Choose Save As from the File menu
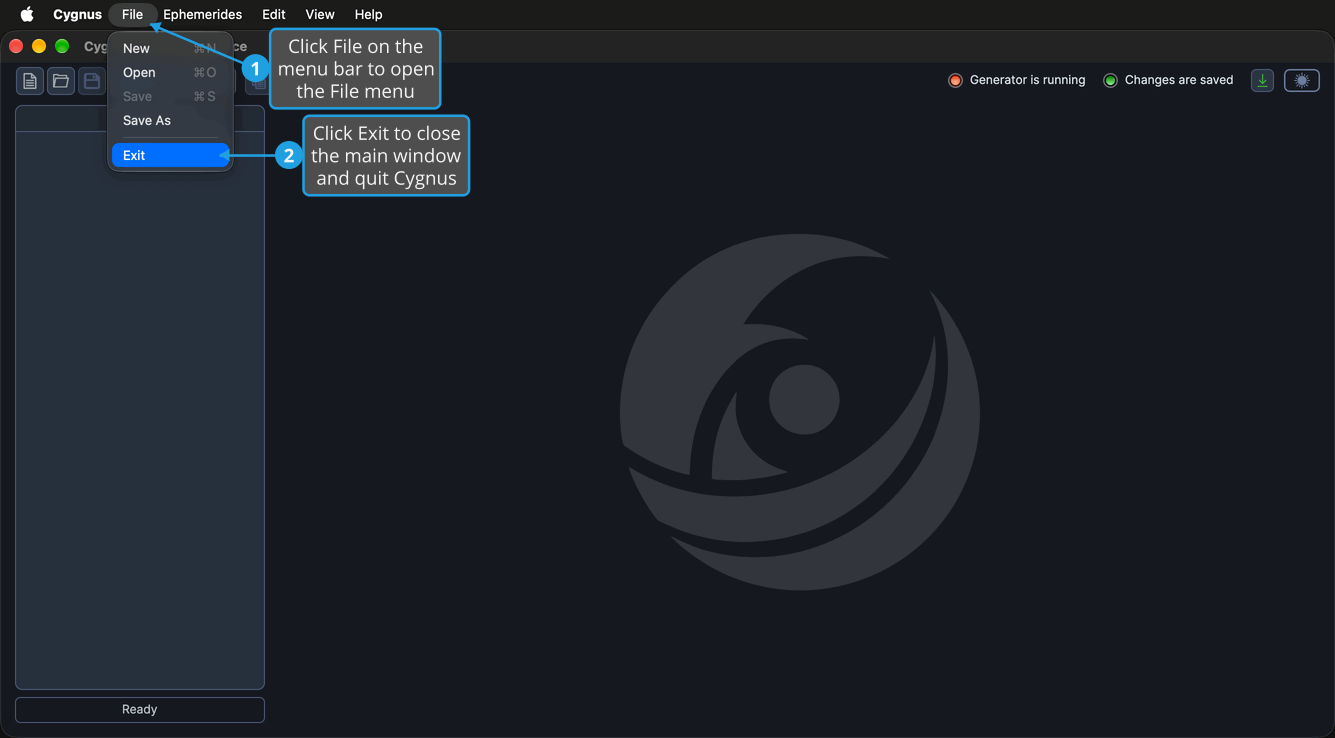Screen dimensions: 1335x738 171,120
